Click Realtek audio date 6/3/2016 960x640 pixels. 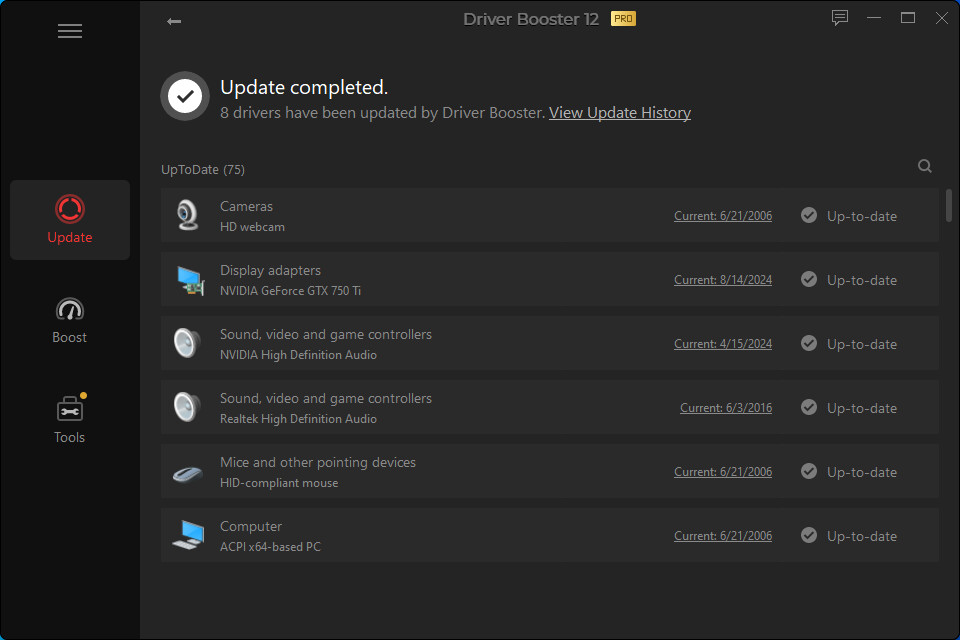pyautogui.click(x=725, y=408)
